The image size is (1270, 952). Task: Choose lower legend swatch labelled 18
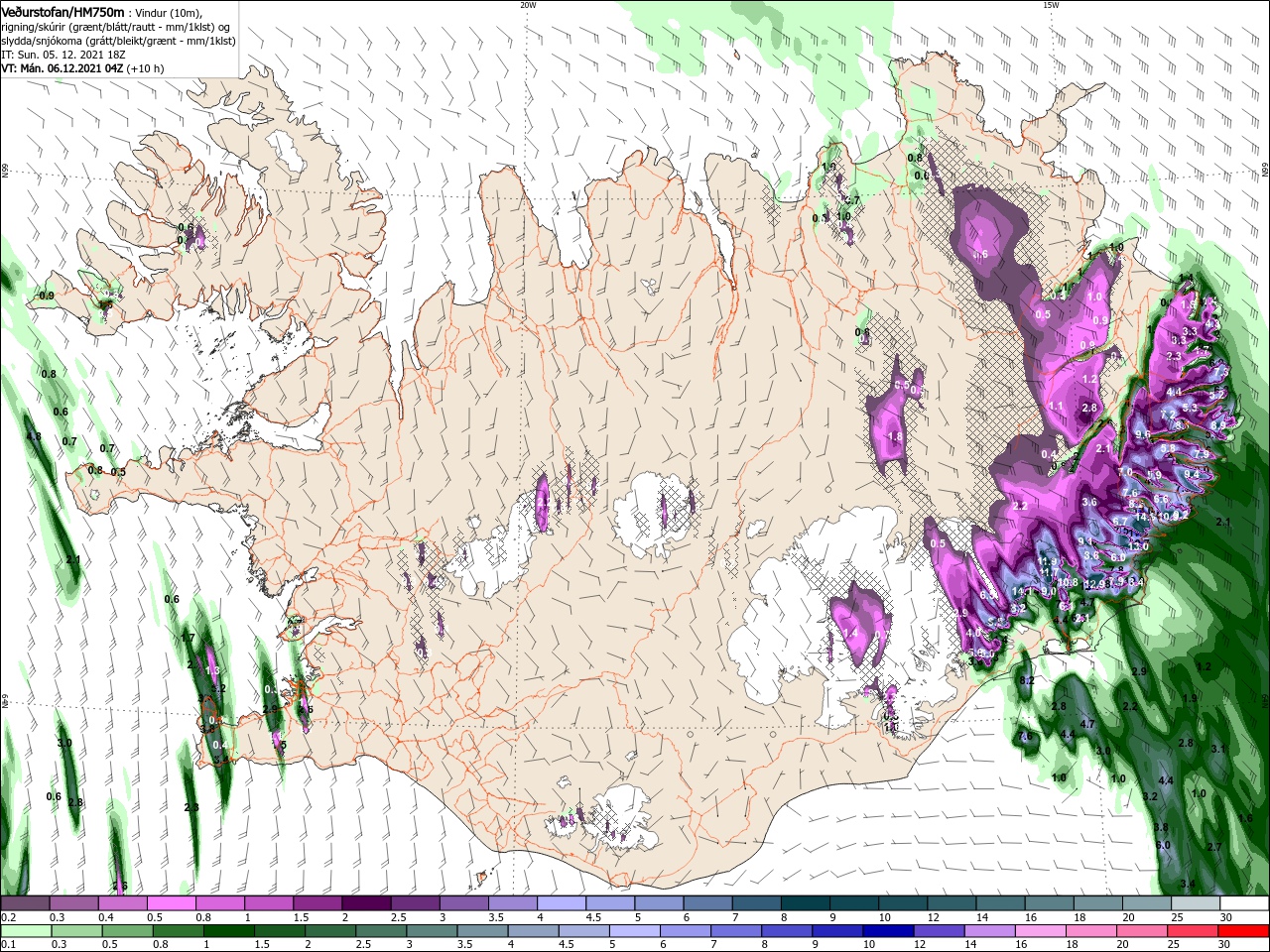1092,931
